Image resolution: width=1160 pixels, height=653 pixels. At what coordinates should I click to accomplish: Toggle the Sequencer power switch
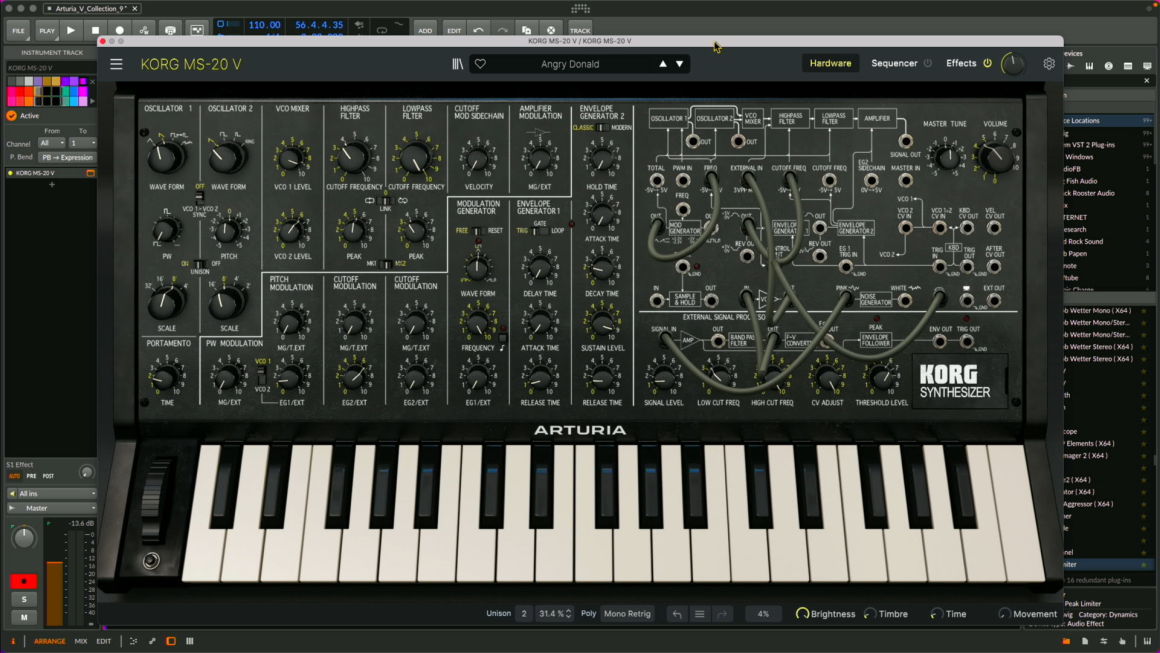click(x=928, y=64)
